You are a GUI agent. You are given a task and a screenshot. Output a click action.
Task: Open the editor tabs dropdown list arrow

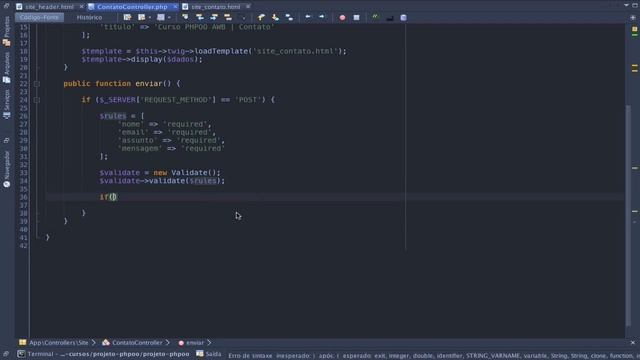(627, 5)
